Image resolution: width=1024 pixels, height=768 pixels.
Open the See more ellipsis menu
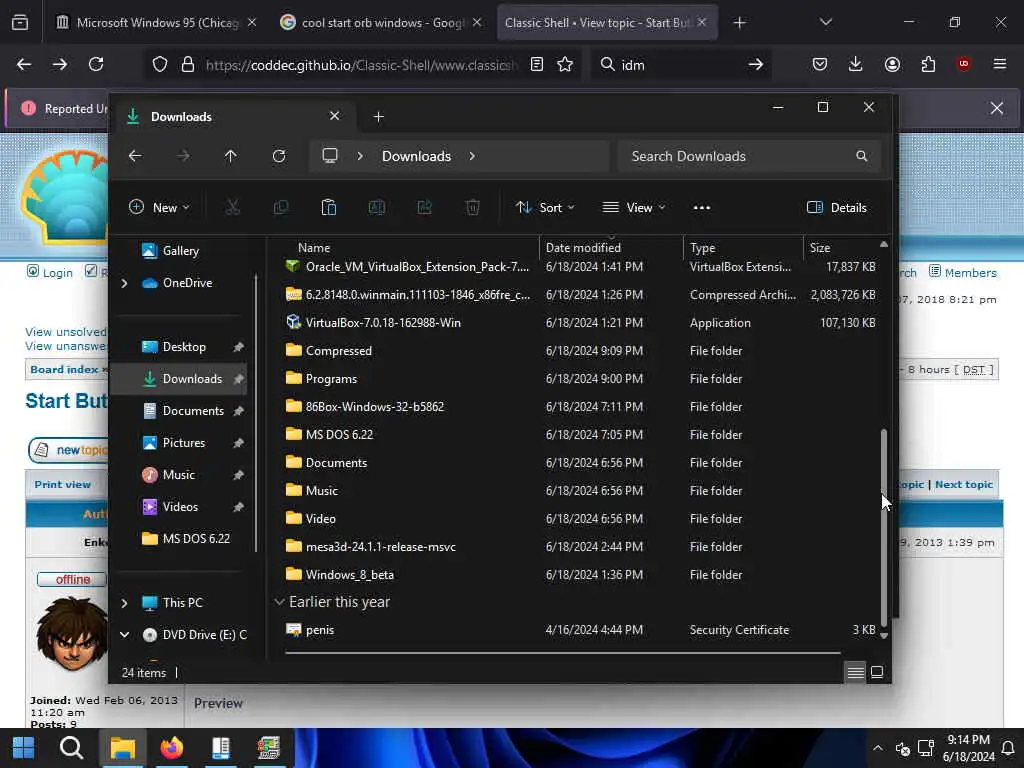[701, 208]
